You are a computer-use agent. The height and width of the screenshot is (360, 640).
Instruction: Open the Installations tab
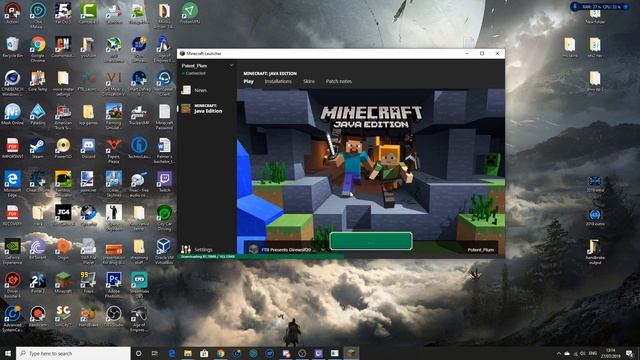tap(278, 81)
